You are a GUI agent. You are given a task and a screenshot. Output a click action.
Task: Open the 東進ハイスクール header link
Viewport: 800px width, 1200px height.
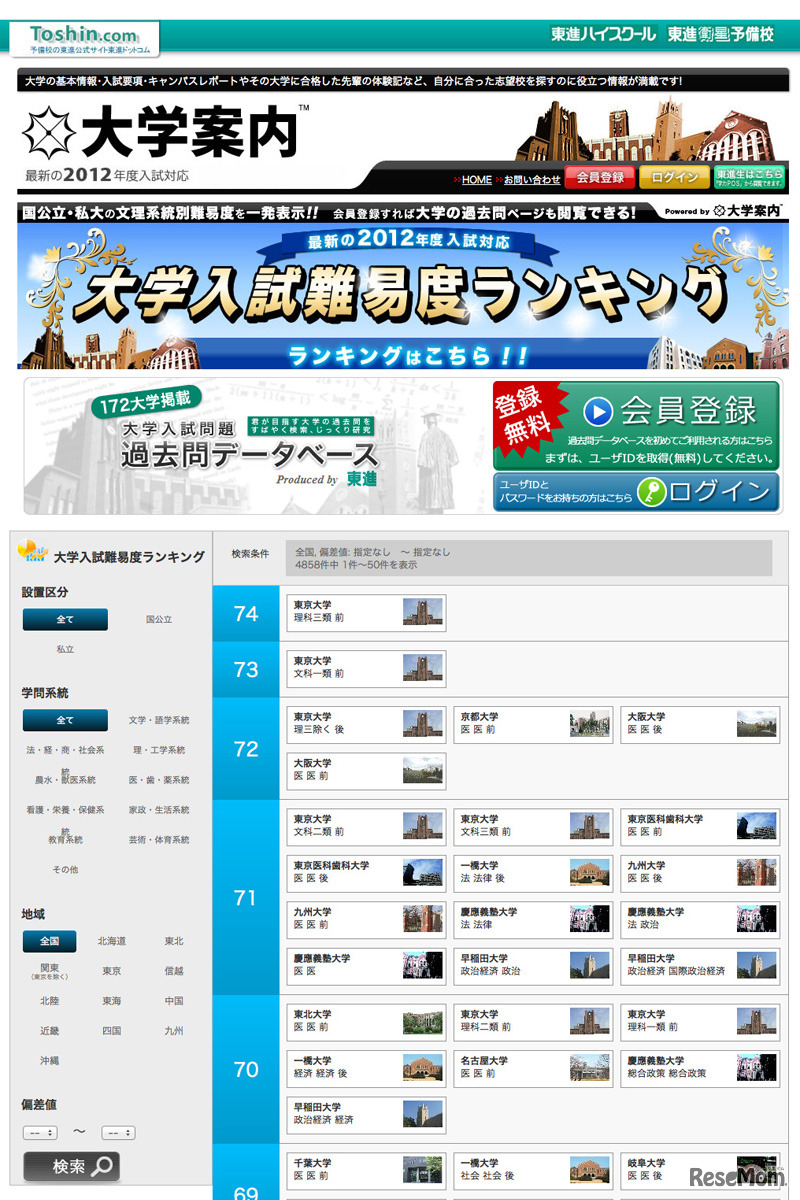pos(603,34)
